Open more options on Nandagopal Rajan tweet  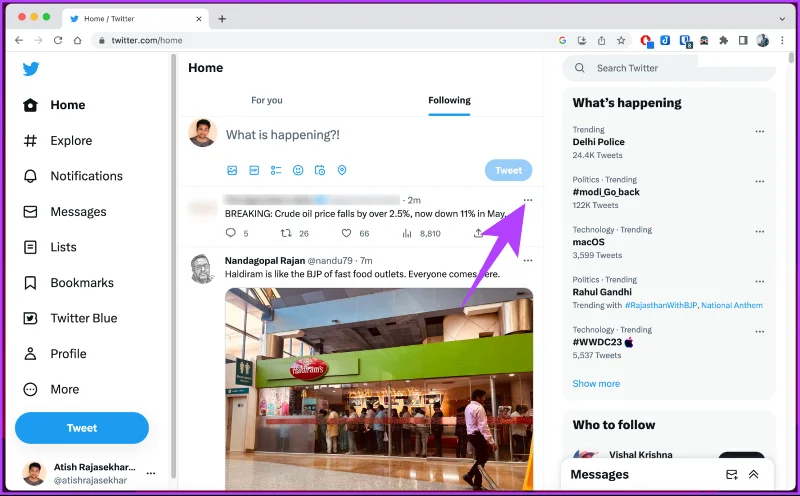(528, 260)
